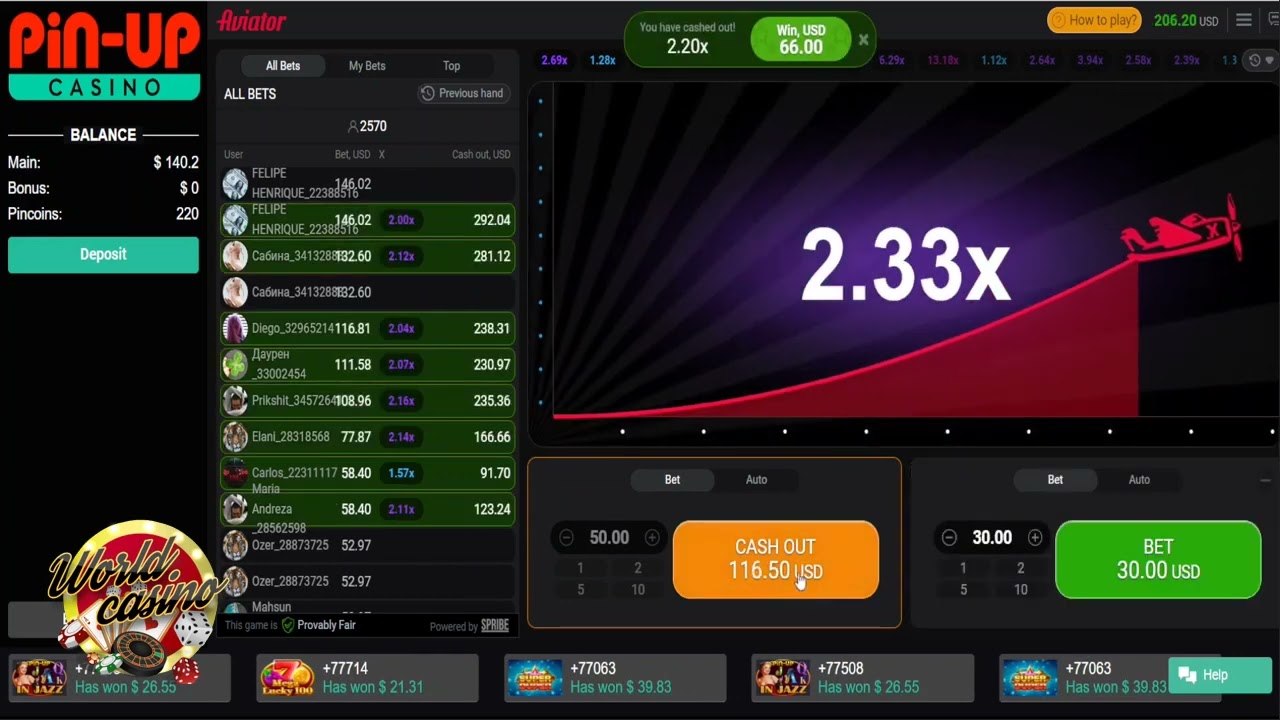Screen dimensions: 1280x720
Task: Click the Win USD 66.00 badge
Action: coord(800,40)
